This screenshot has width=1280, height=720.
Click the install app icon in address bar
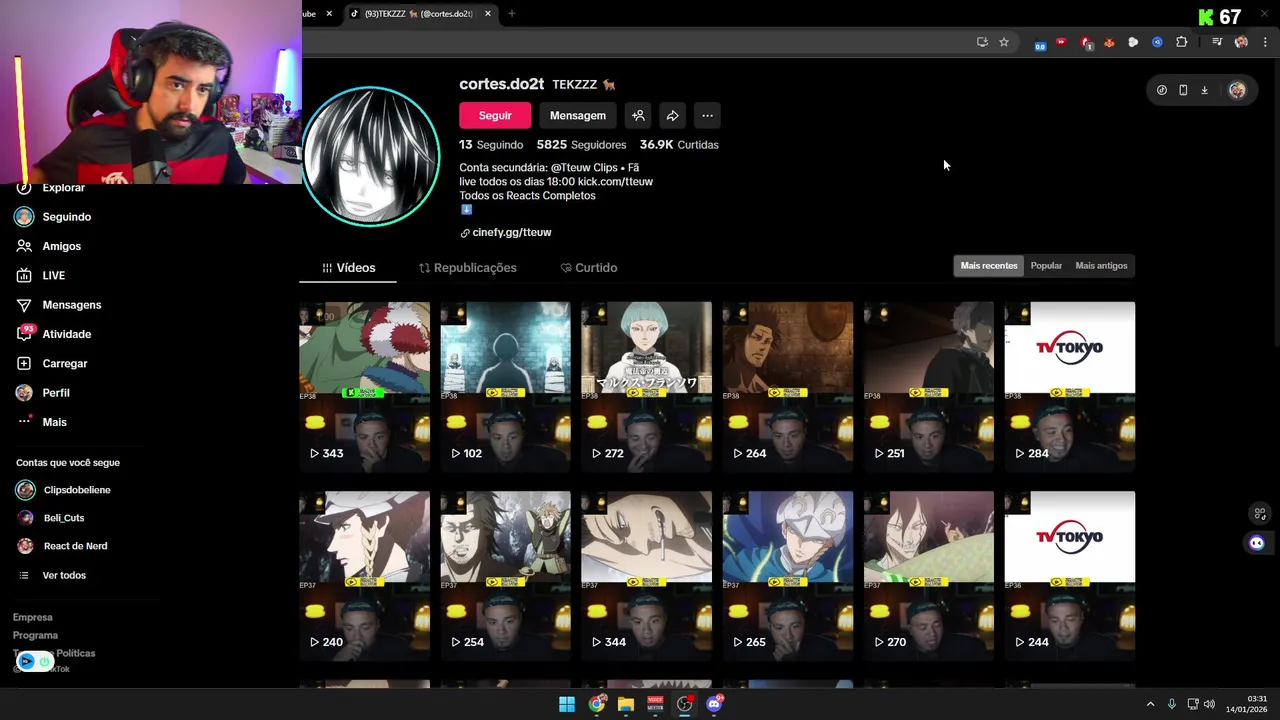(982, 42)
